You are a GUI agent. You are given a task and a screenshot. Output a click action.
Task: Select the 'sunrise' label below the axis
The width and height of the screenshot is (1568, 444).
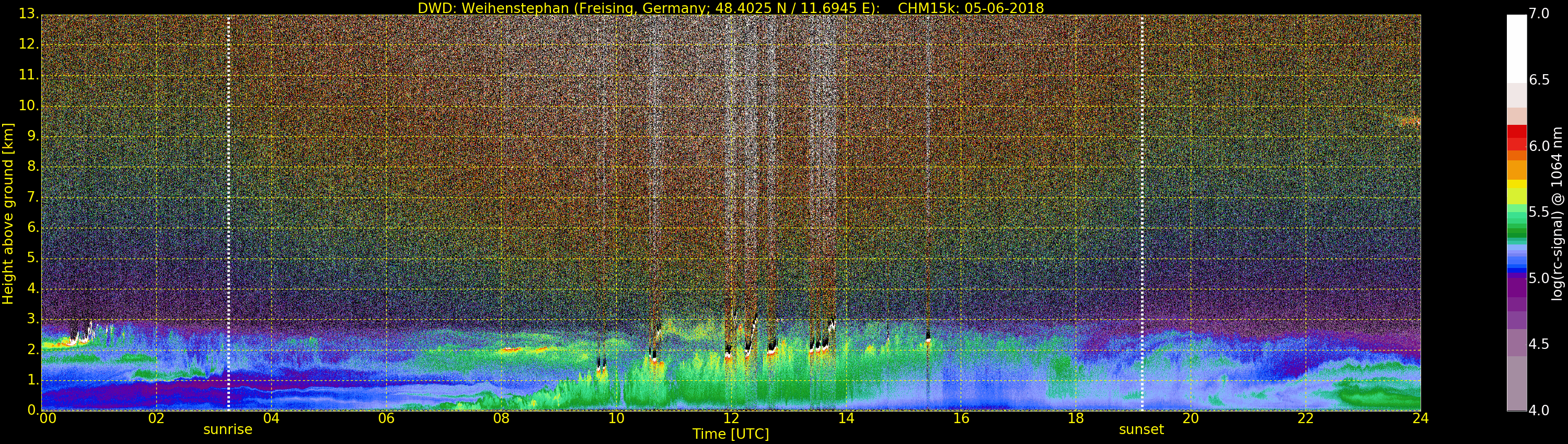[x=228, y=429]
